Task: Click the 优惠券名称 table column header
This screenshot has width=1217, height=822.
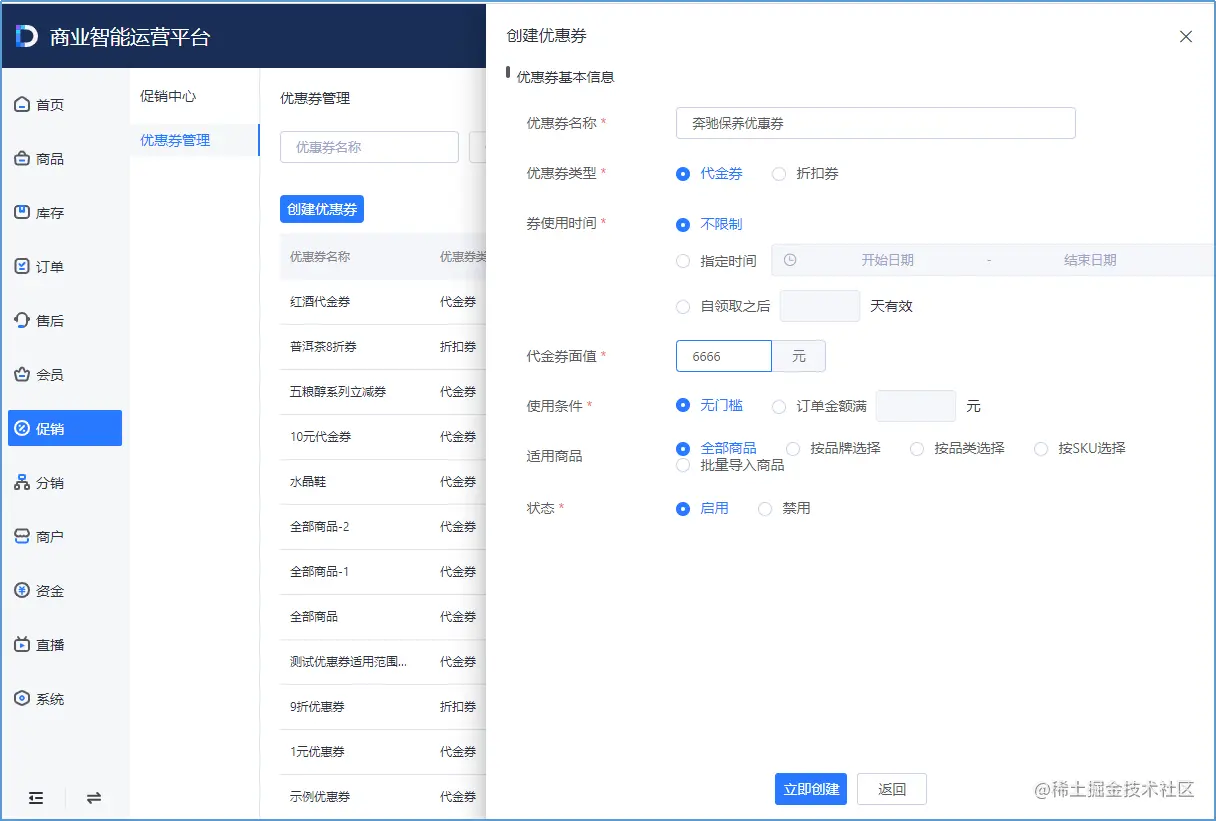Action: coord(320,257)
